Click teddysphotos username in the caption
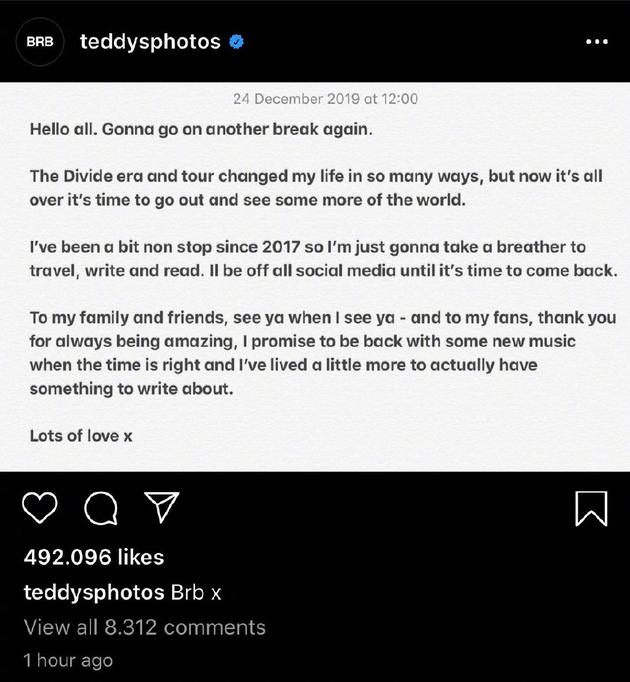The height and width of the screenshot is (682, 630). click(93, 592)
